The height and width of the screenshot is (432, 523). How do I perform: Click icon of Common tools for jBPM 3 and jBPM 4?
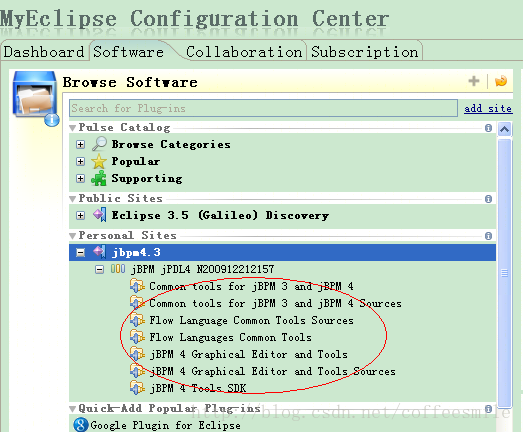tap(137, 286)
